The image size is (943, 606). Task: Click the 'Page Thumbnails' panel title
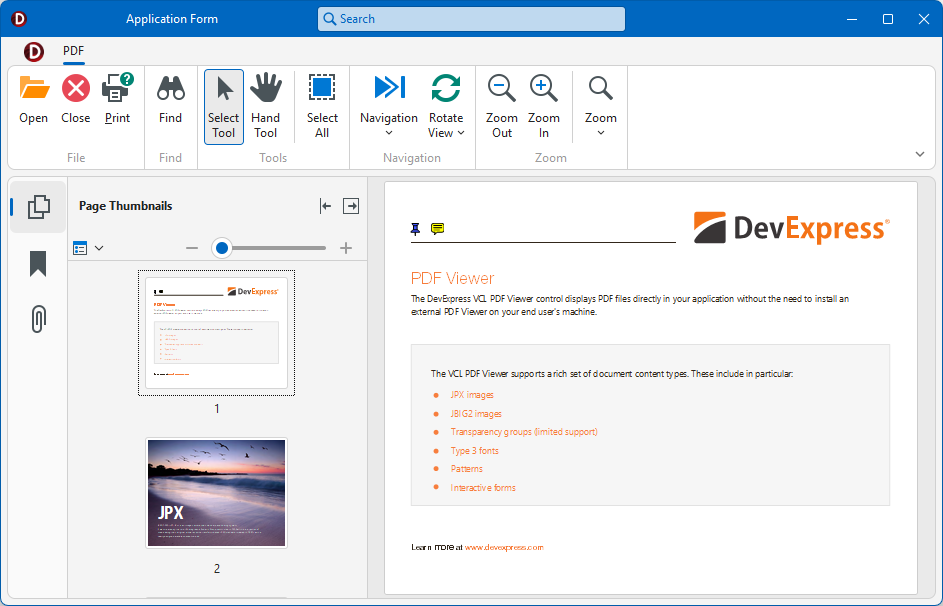tap(125, 206)
